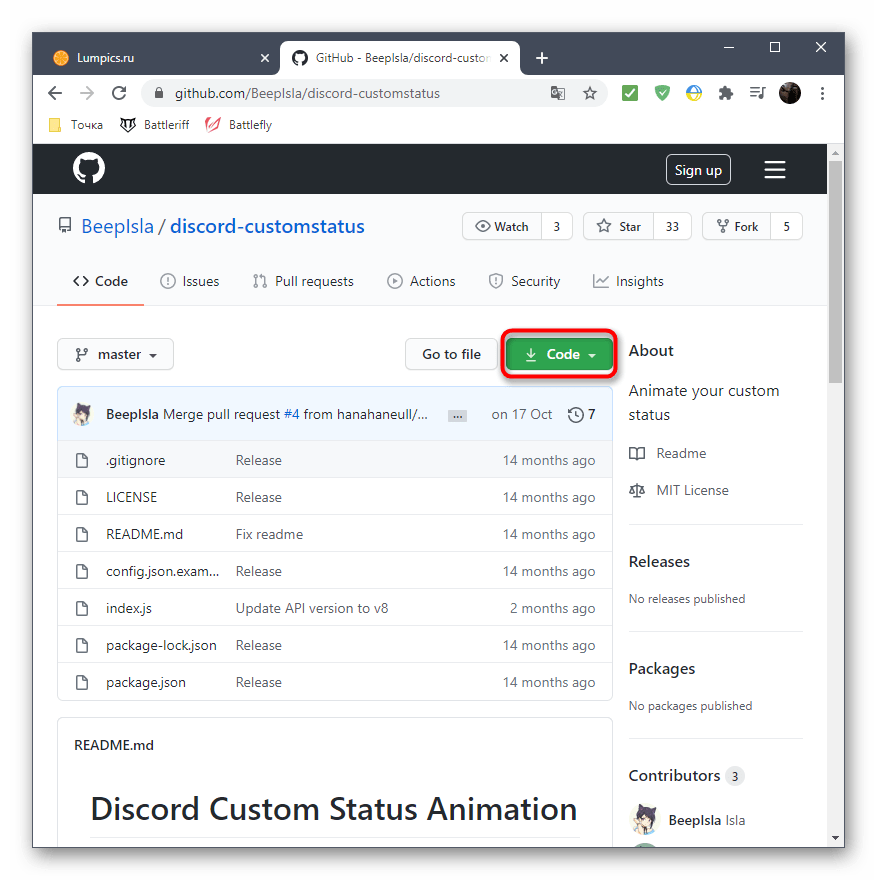
Task: Open the discord-customstatus repo link
Action: click(x=267, y=226)
